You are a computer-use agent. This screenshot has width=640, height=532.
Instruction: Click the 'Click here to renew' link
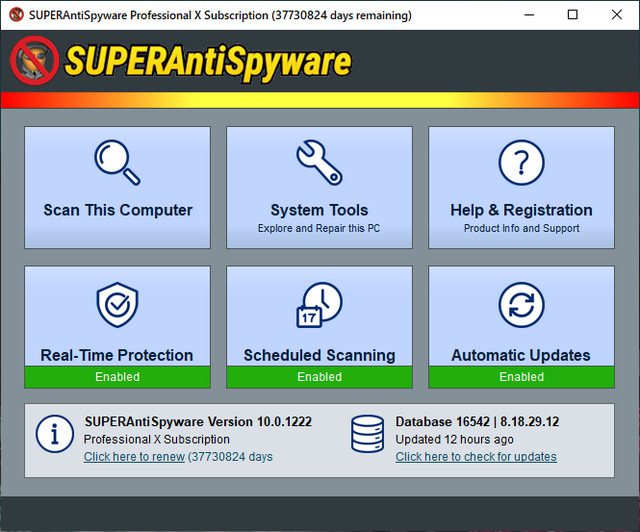click(134, 457)
